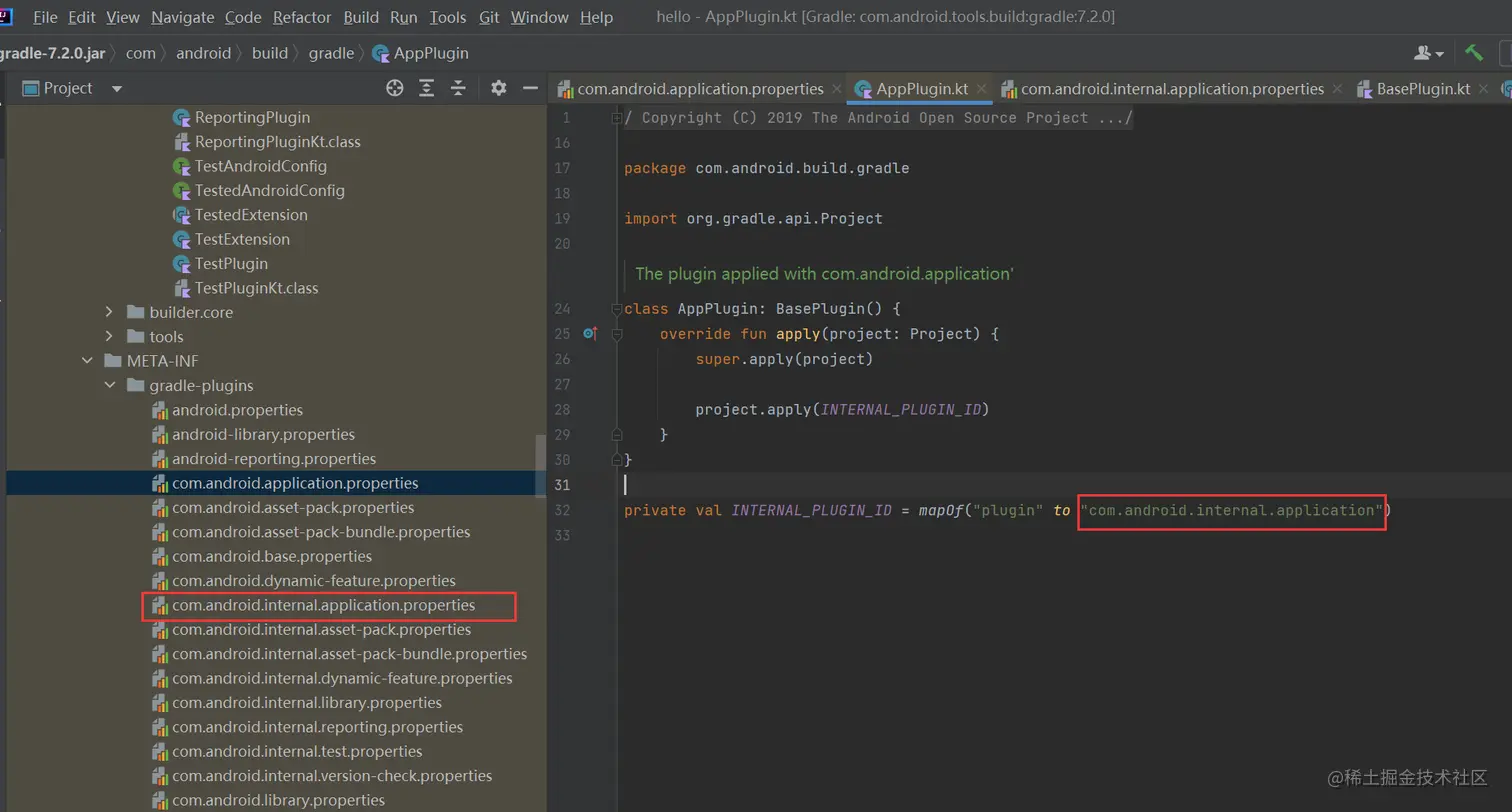Viewport: 1512px width, 812px height.
Task: Click the Select Opened File target icon
Action: [x=395, y=89]
